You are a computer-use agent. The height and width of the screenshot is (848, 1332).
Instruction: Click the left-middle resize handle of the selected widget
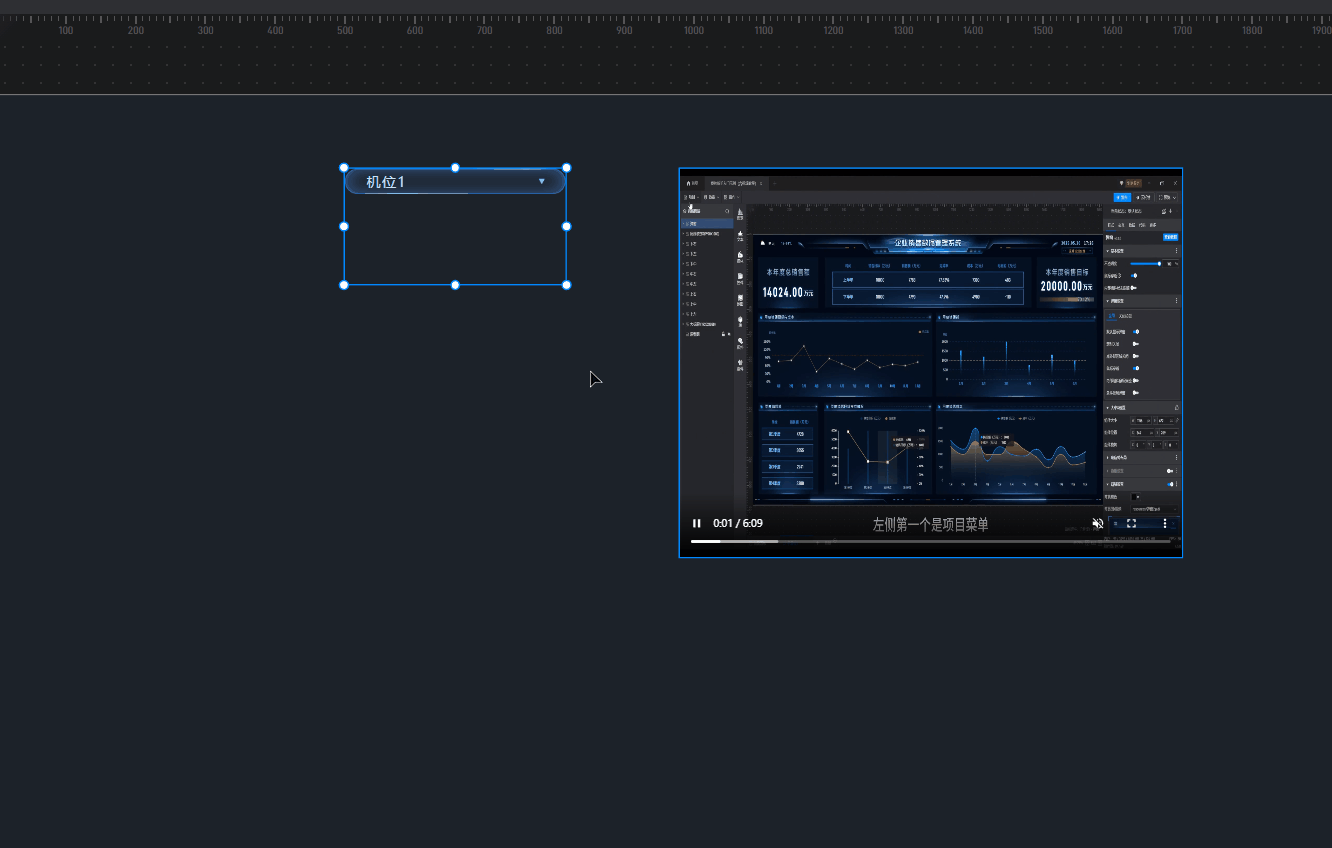[x=344, y=226]
